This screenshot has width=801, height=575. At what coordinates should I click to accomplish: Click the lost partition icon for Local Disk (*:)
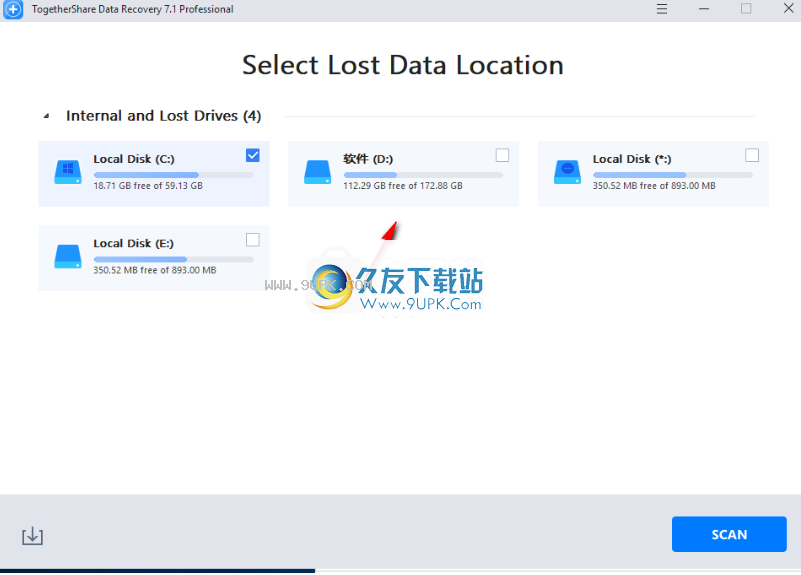[x=567, y=172]
